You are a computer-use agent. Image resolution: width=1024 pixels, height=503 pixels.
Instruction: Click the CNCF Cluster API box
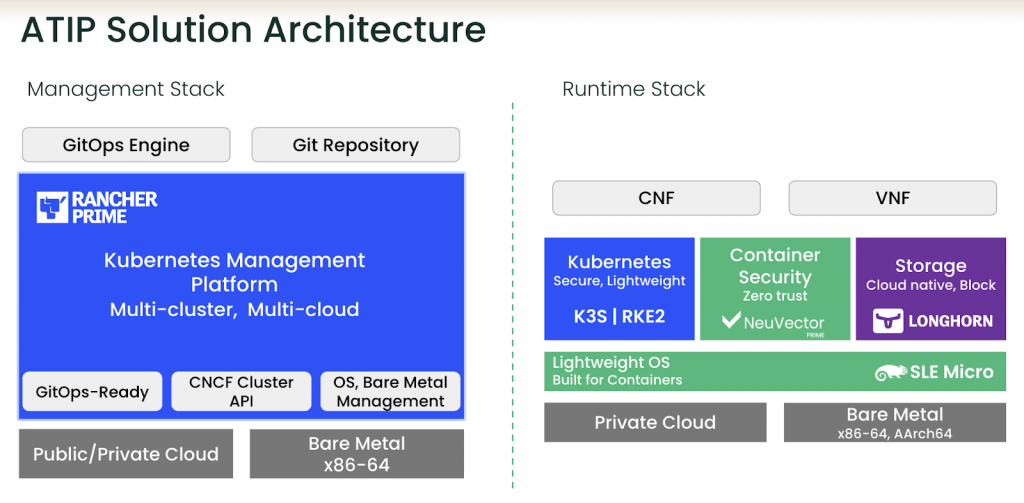click(241, 391)
